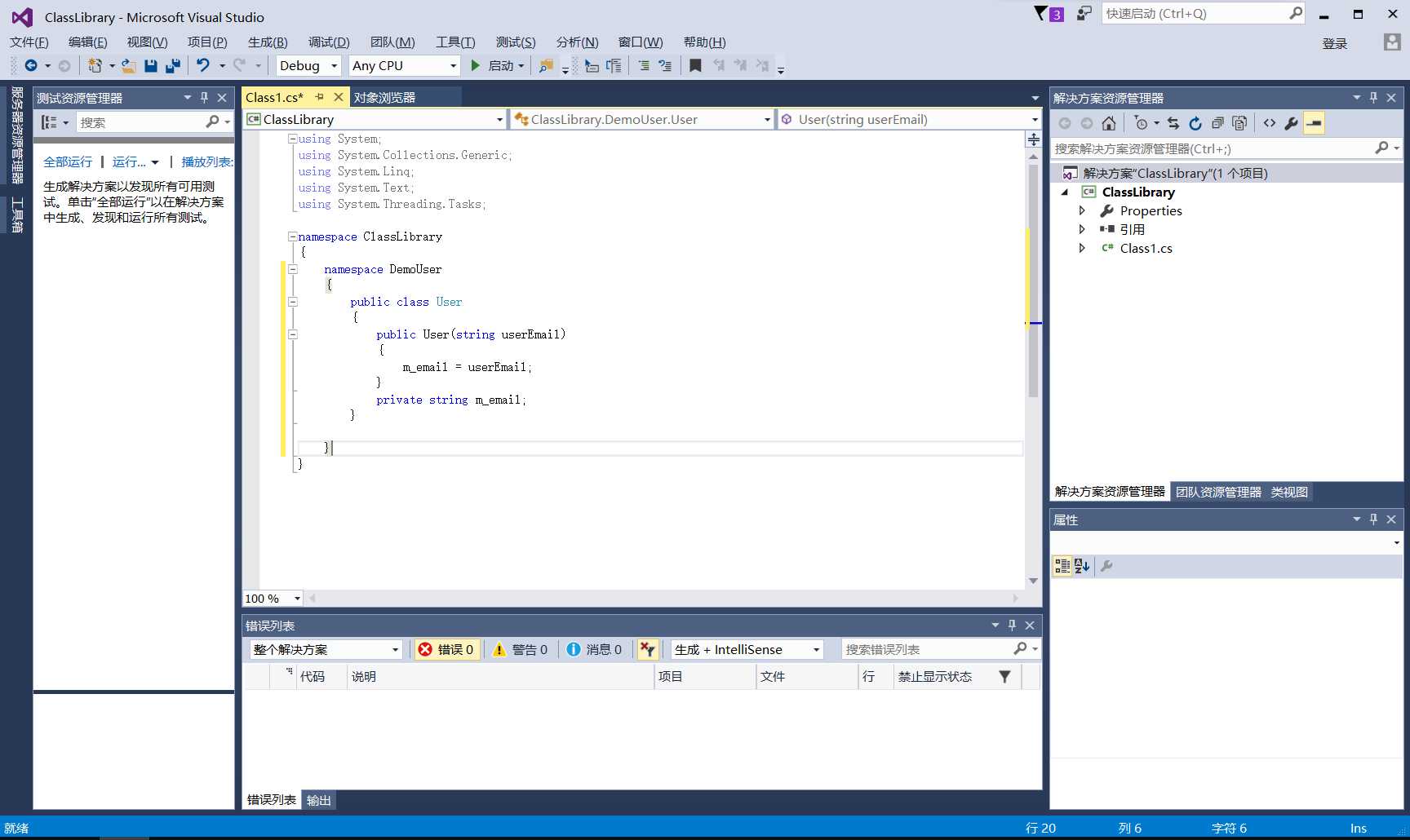Toggle auto-hide pin on Error List panel

point(1013,626)
